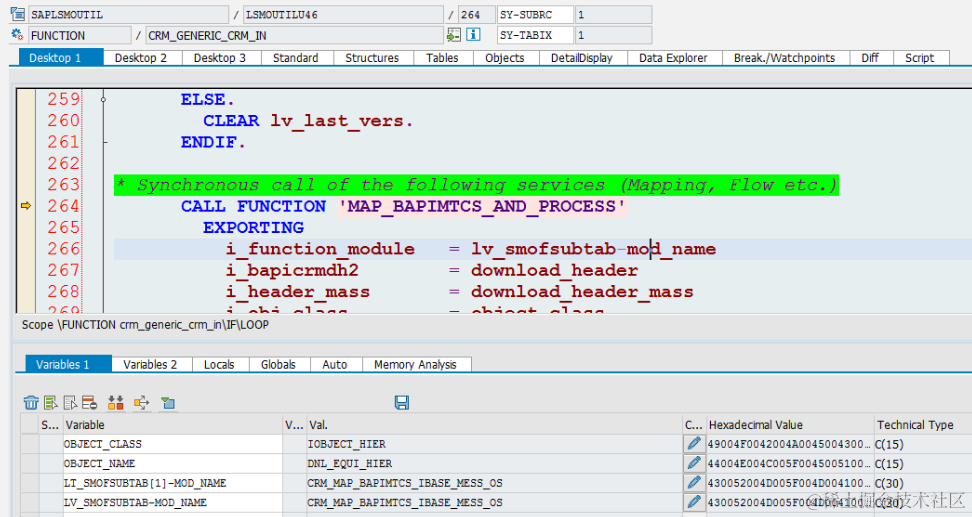
Task: Click the yellow current-line arrow at line 264
Action: [26, 206]
